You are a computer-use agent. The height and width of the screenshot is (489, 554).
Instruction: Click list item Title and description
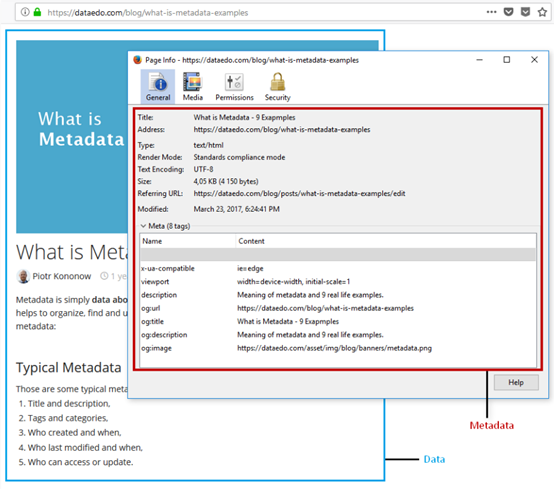pos(69,403)
